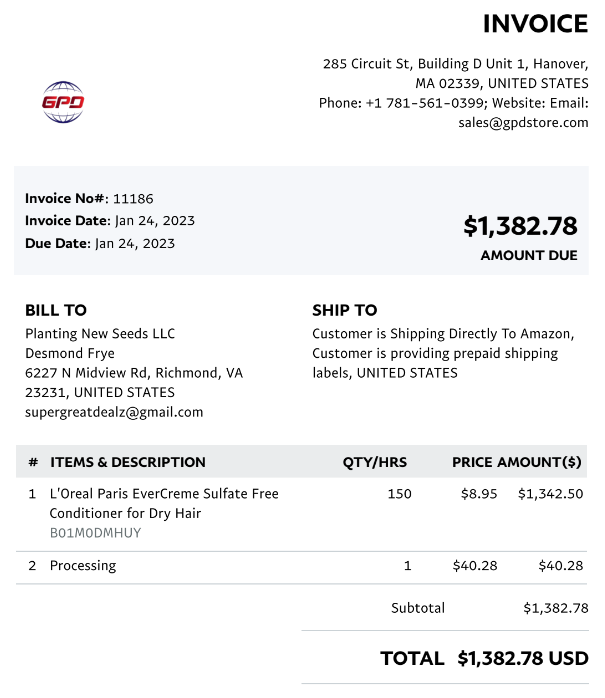Click the supergreatdealz@gmail.com email
Viewport: 605px width, 698px height.
[x=114, y=412]
